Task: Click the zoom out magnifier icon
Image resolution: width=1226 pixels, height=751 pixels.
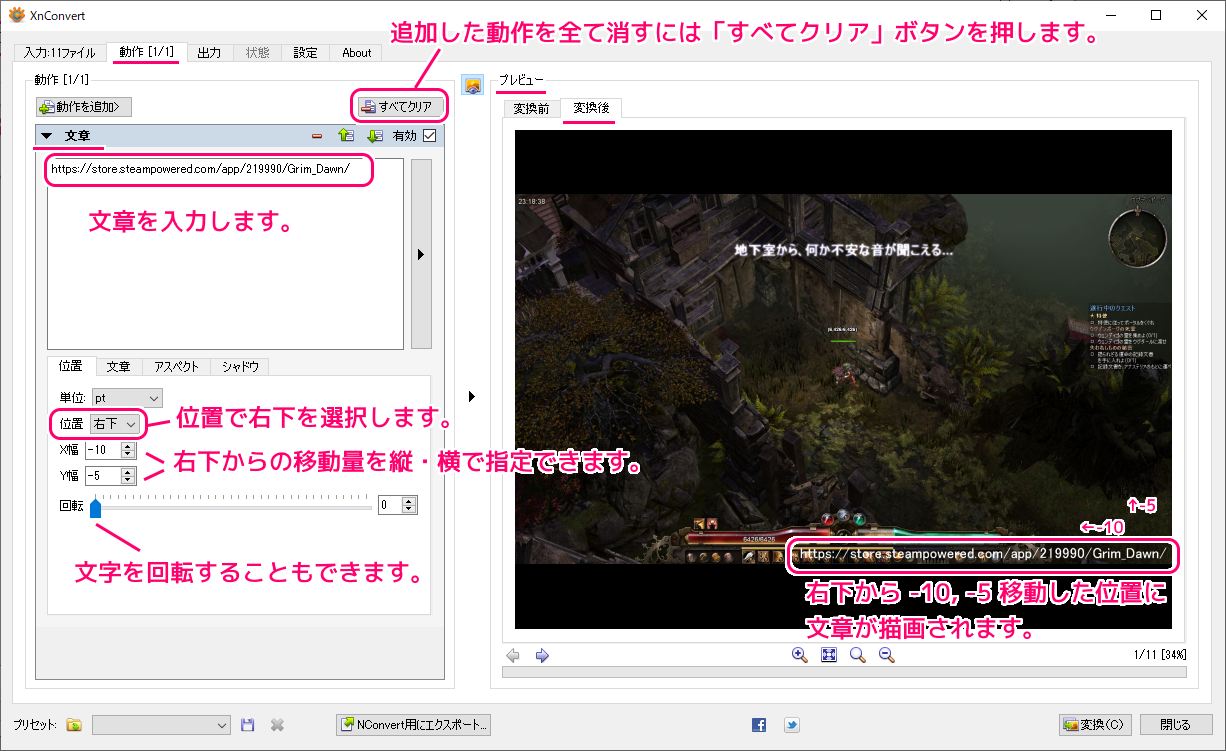Action: (x=886, y=655)
